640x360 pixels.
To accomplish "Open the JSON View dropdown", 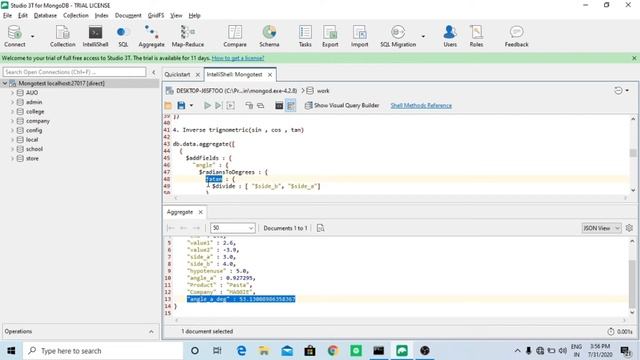I will tap(601, 228).
